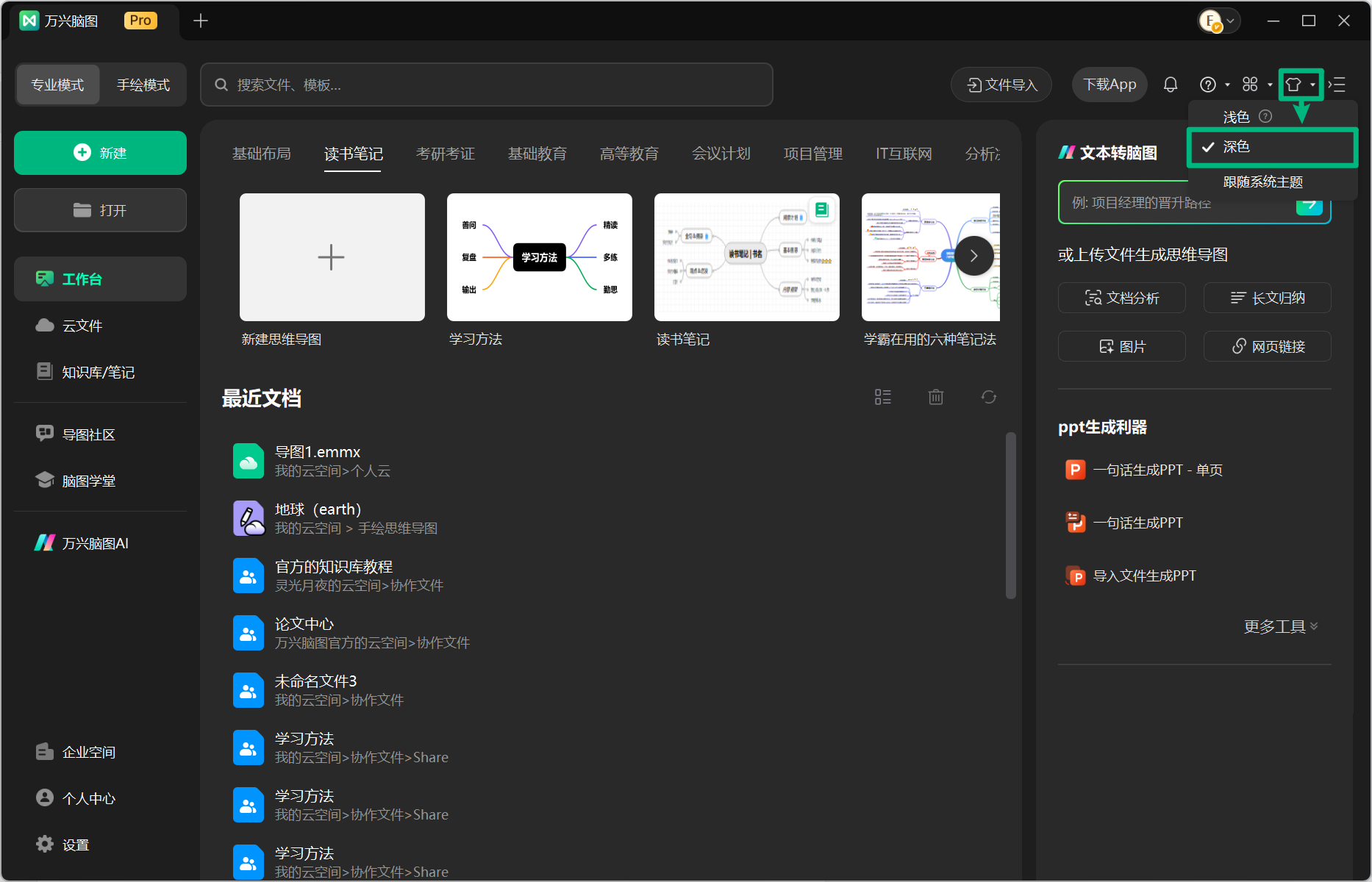Select the 基础教育 template tab
Image resolution: width=1372 pixels, height=882 pixels.
pos(537,154)
